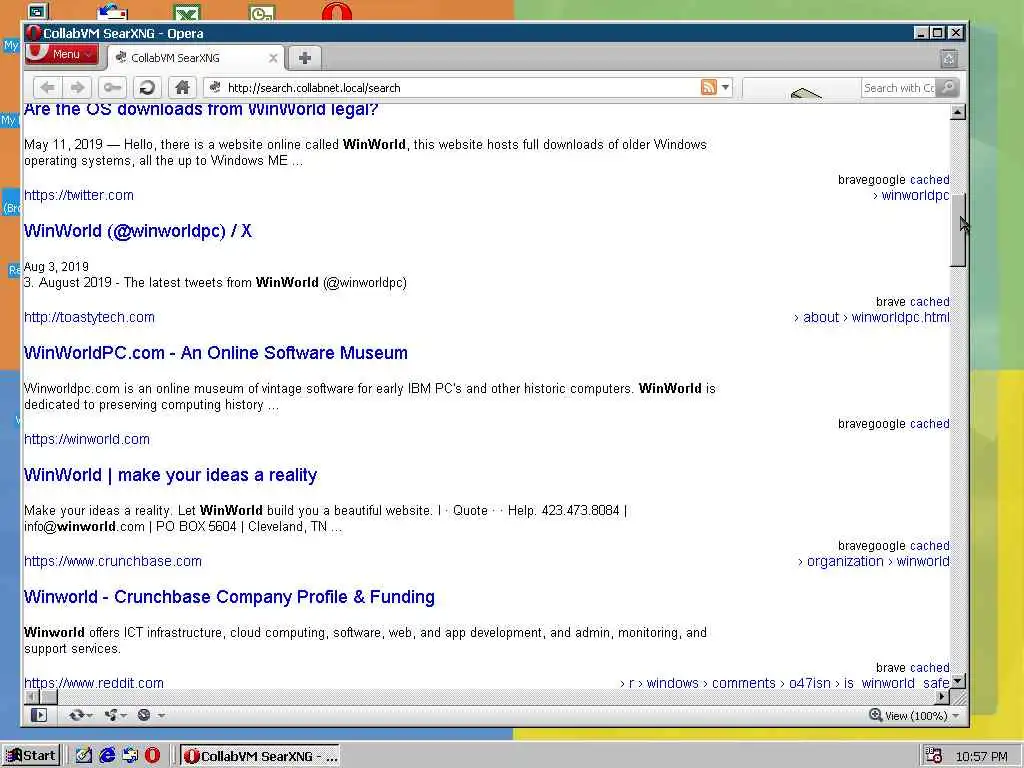This screenshot has height=768, width=1024.
Task: Open 'WinWorld (@winworldpc) / X' result
Action: [x=138, y=231]
